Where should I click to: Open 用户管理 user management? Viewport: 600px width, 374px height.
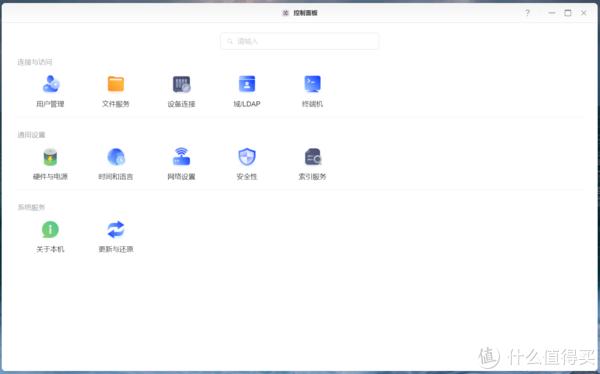pyautogui.click(x=50, y=91)
